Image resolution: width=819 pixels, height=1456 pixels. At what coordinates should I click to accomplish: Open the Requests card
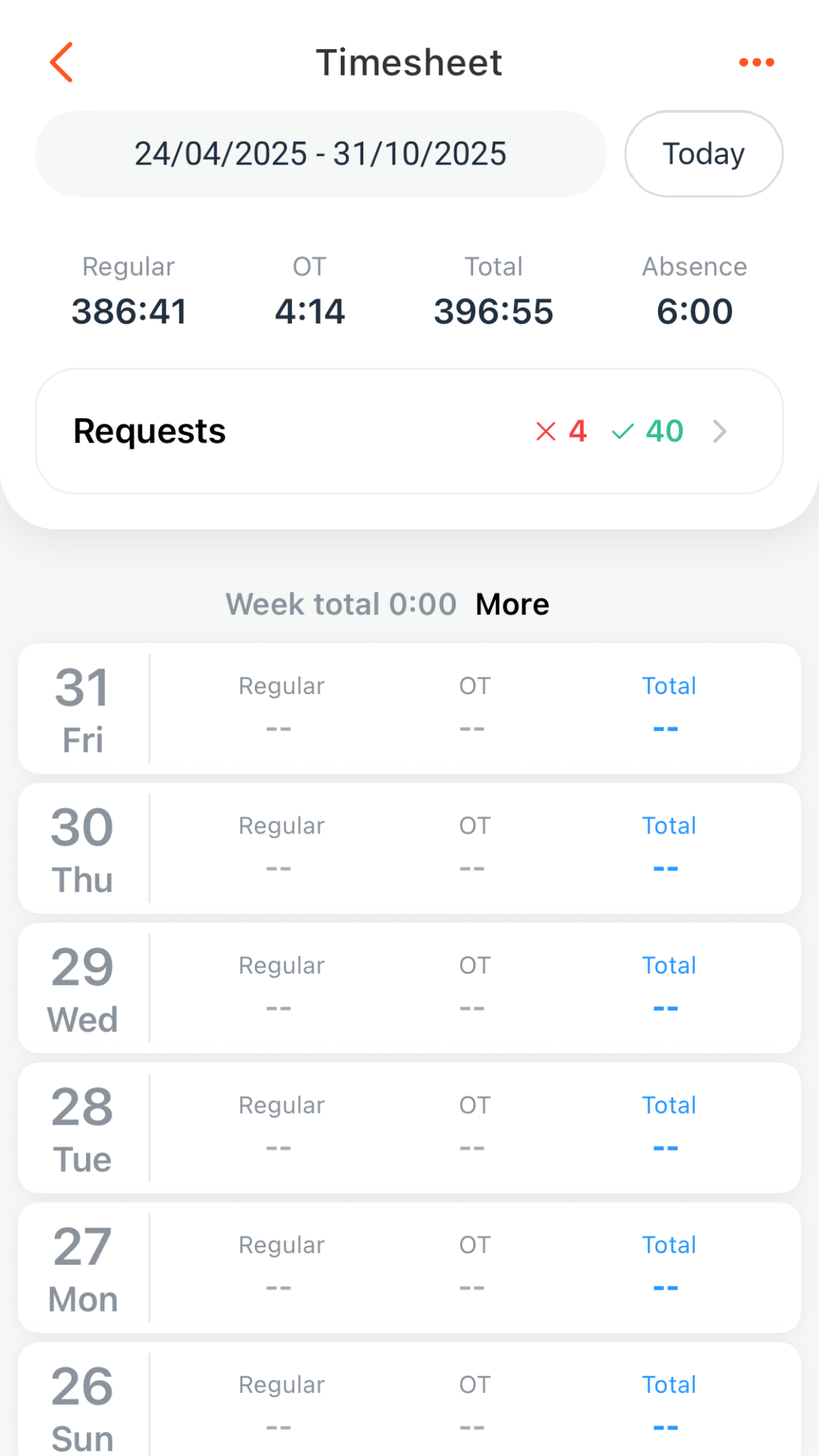click(280, 431)
